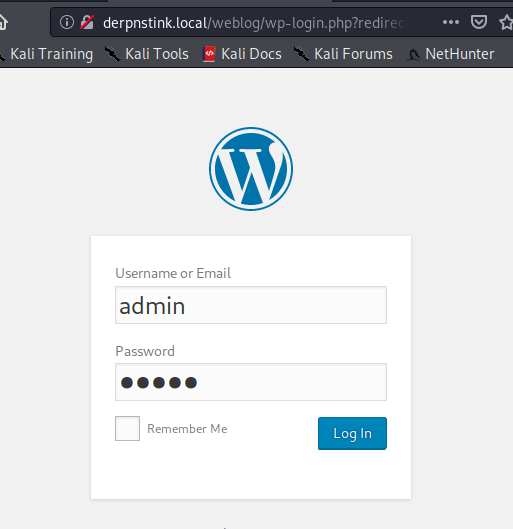
Task: Save page with the Pocket icon
Action: pos(479,22)
